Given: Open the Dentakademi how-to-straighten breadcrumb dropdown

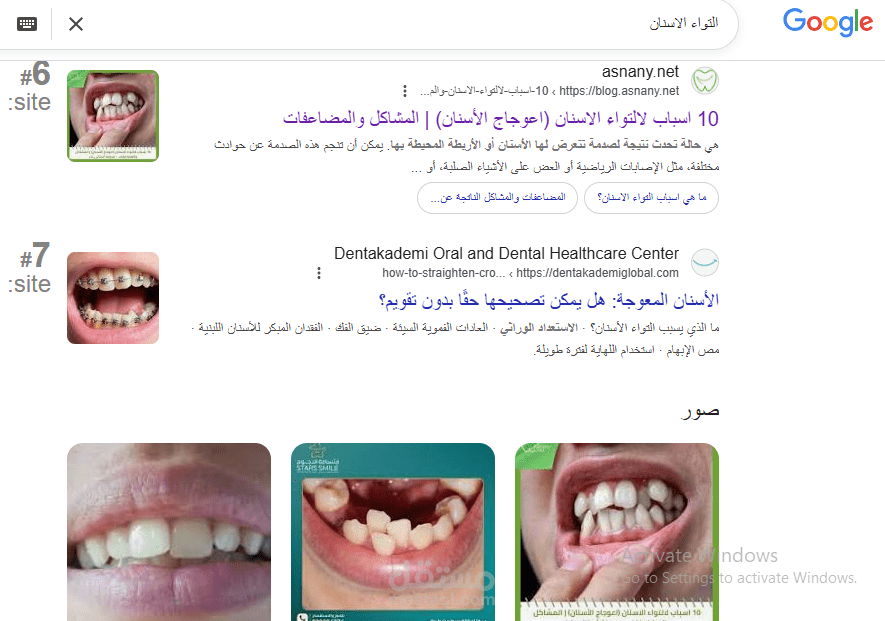Looking at the screenshot, I should pyautogui.click(x=442, y=272).
